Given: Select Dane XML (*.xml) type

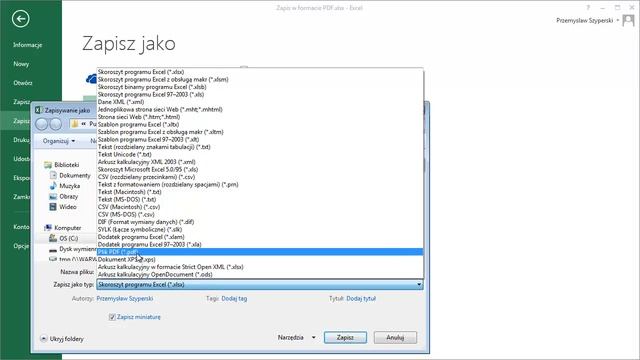Looking at the screenshot, I should (260, 102).
